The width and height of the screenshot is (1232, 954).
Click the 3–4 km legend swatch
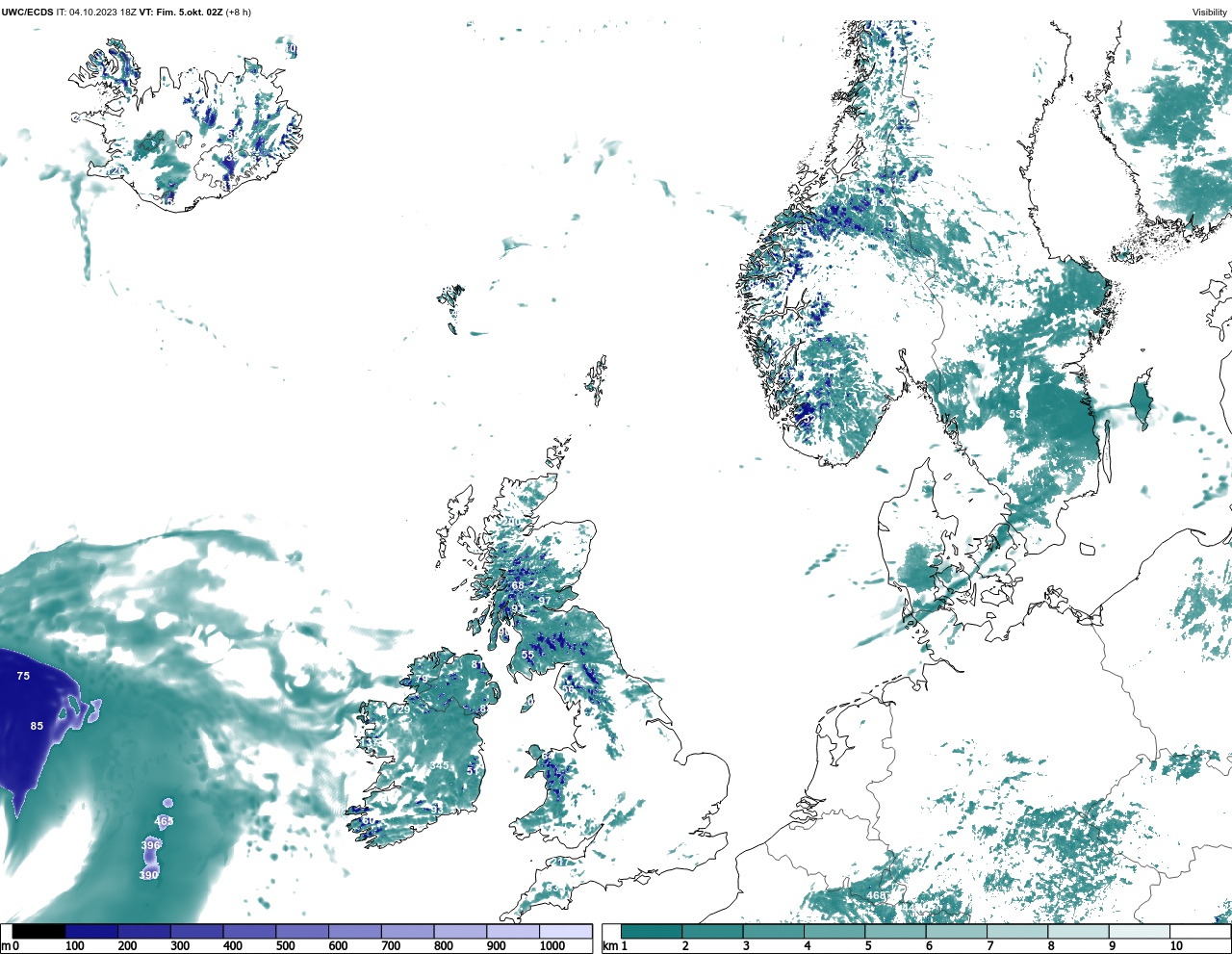click(x=774, y=931)
